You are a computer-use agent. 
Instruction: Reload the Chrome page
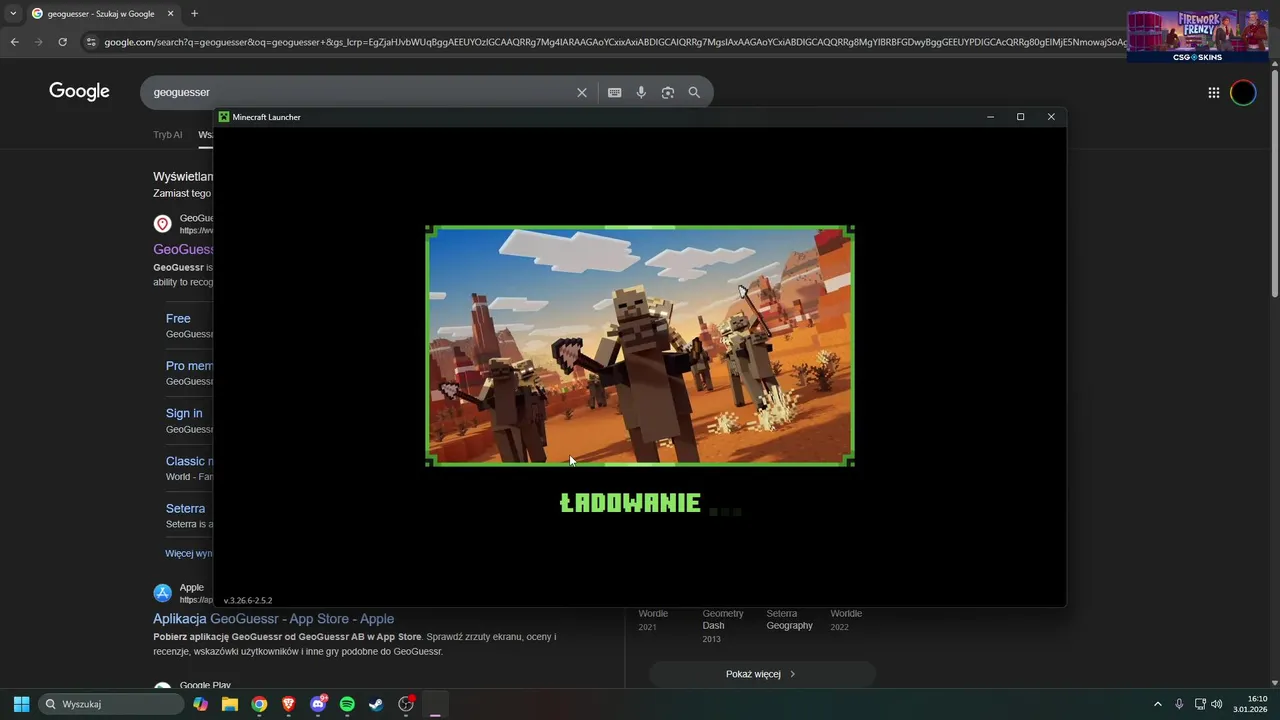click(x=62, y=42)
